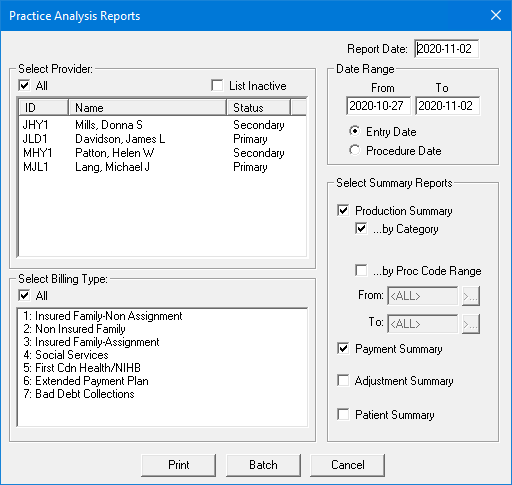Uncheck the All billing types checkbox
The width and height of the screenshot is (512, 485).
tap(24, 295)
